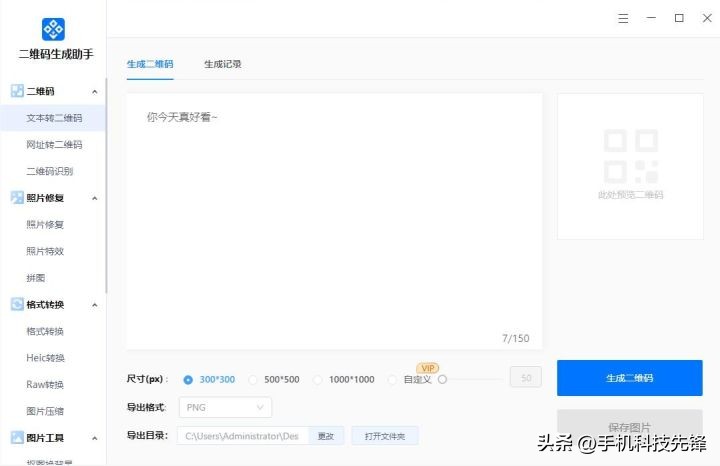This screenshot has width=720, height=466.
Task: Open 网址转二维码 in the sidebar
Action: click(x=54, y=145)
